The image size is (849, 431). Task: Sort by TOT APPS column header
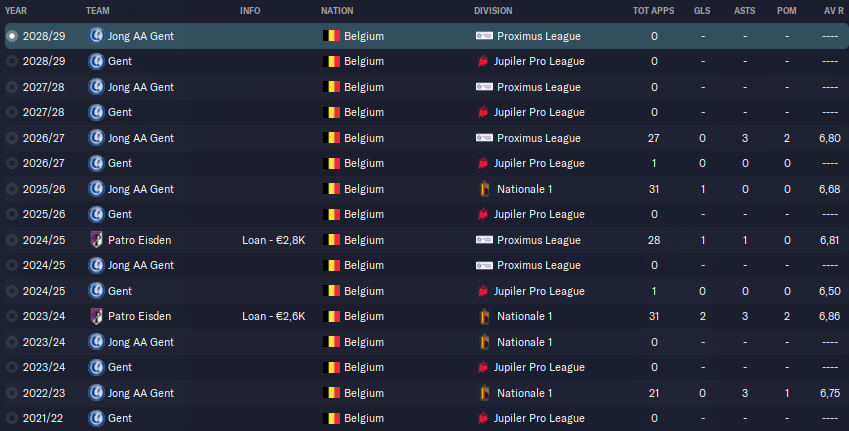click(654, 11)
